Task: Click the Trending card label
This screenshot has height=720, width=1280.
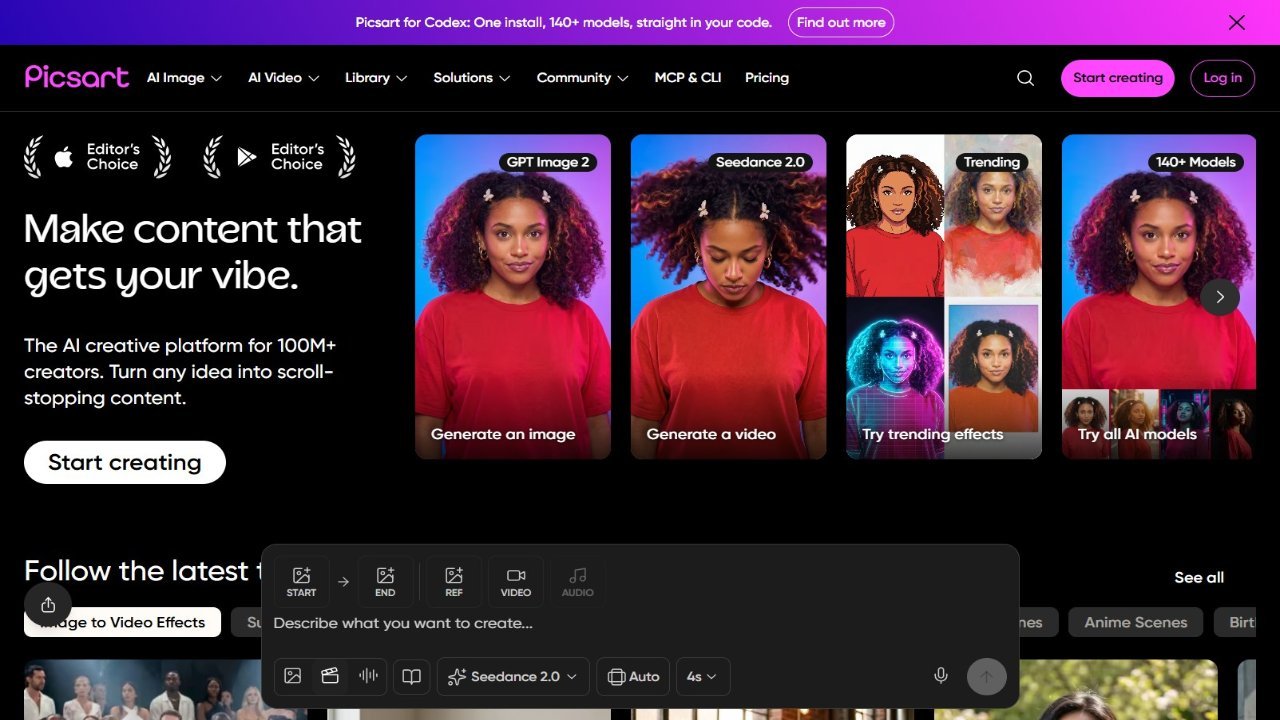Action: [x=992, y=162]
